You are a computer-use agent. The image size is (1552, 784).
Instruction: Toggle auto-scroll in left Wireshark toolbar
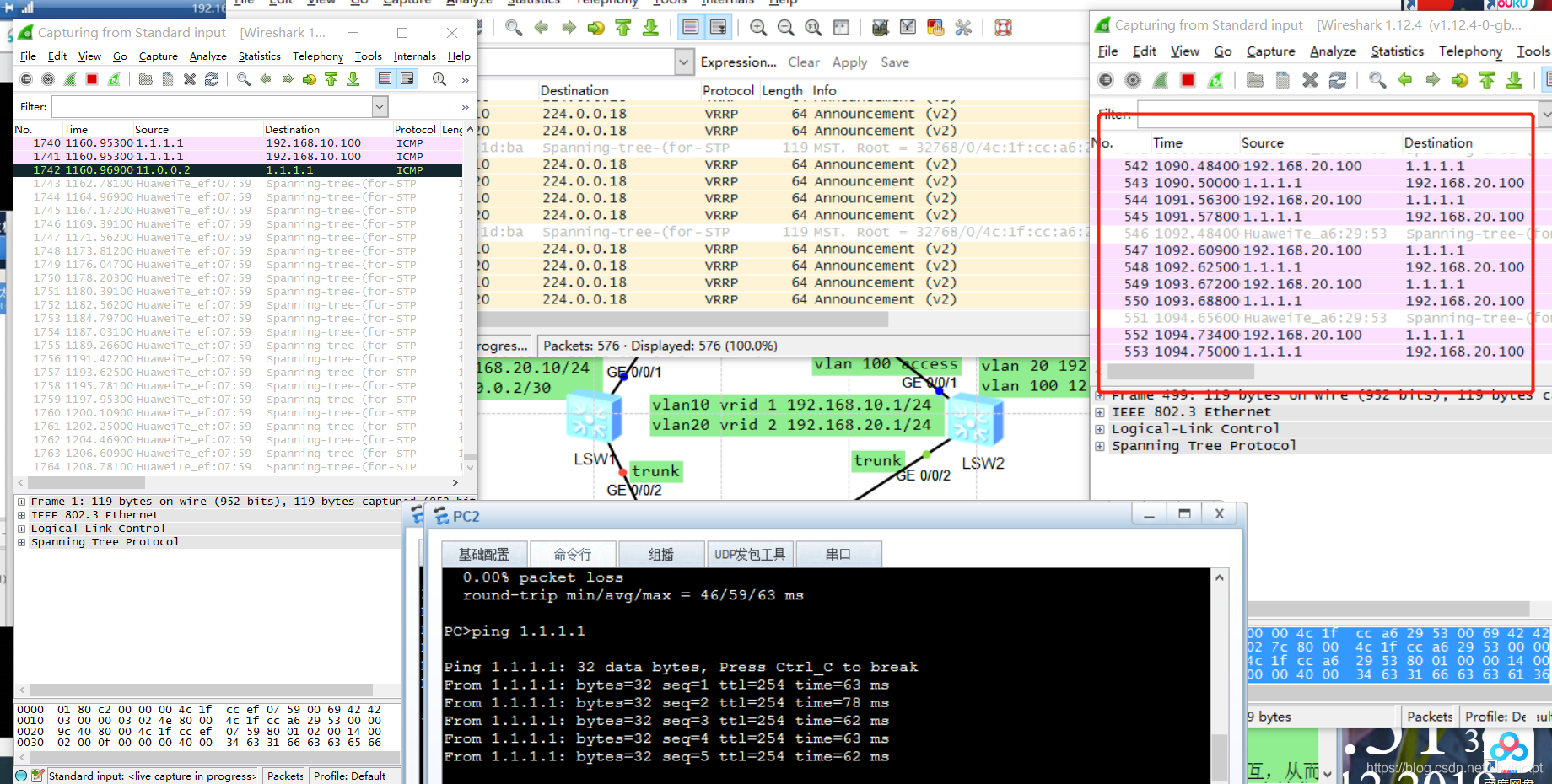pyautogui.click(x=407, y=79)
